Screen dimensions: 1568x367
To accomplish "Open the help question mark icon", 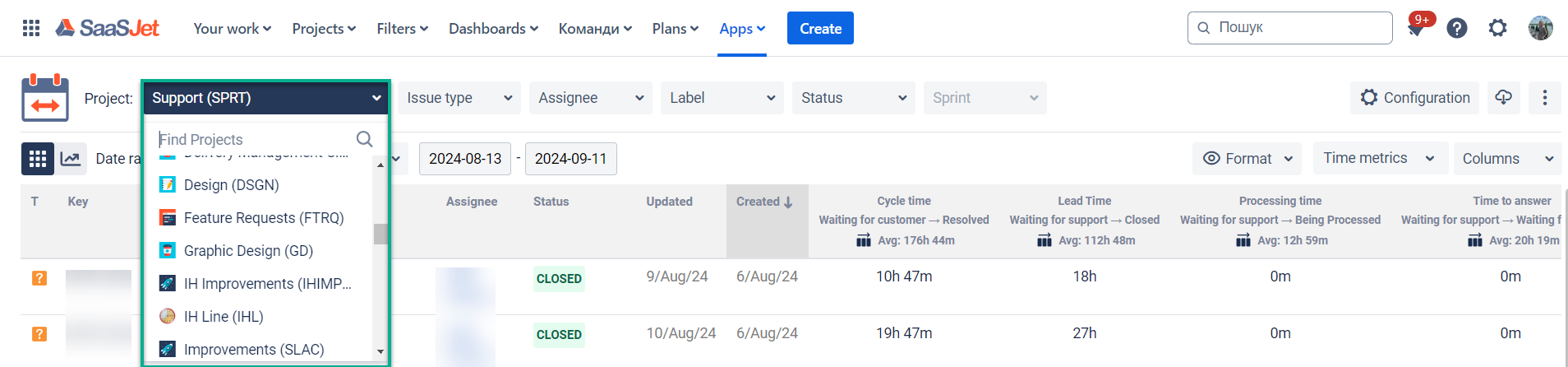I will (1457, 29).
